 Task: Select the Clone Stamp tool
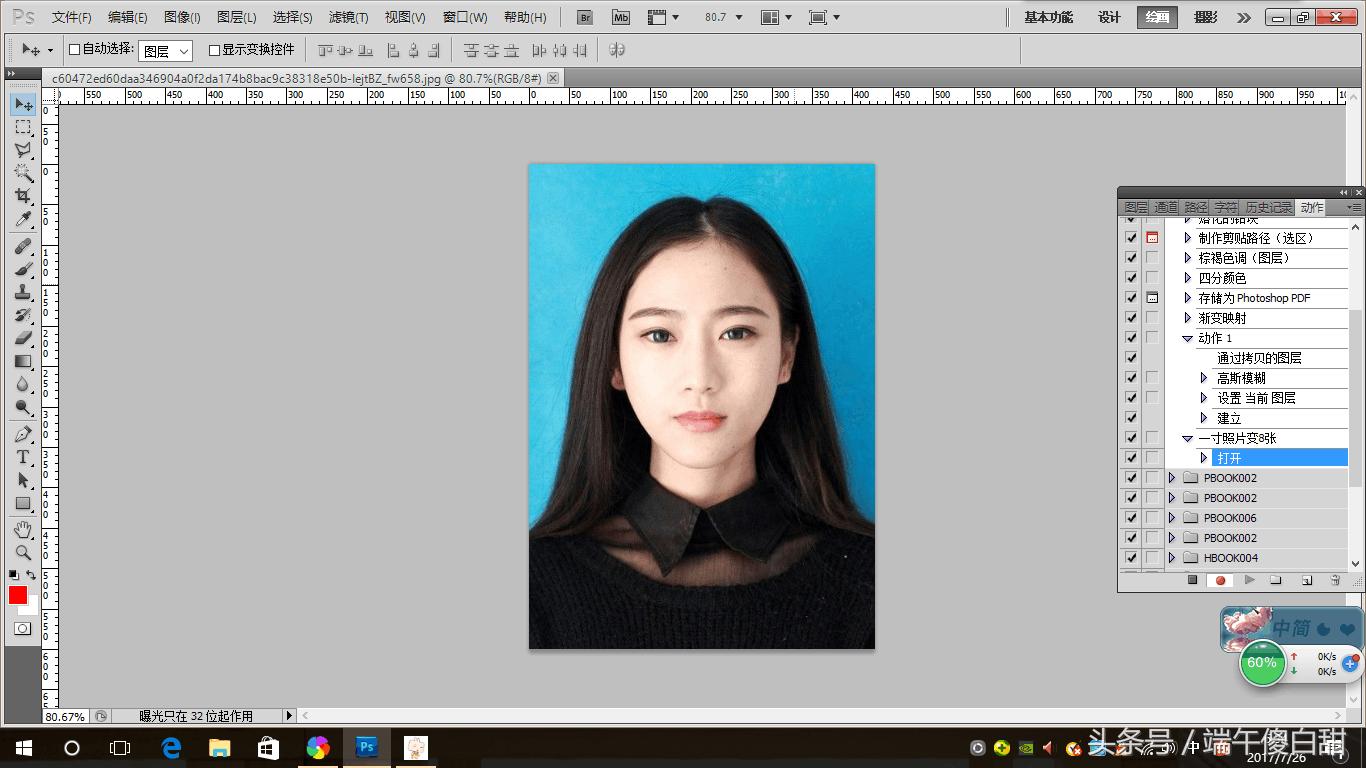tap(23, 291)
